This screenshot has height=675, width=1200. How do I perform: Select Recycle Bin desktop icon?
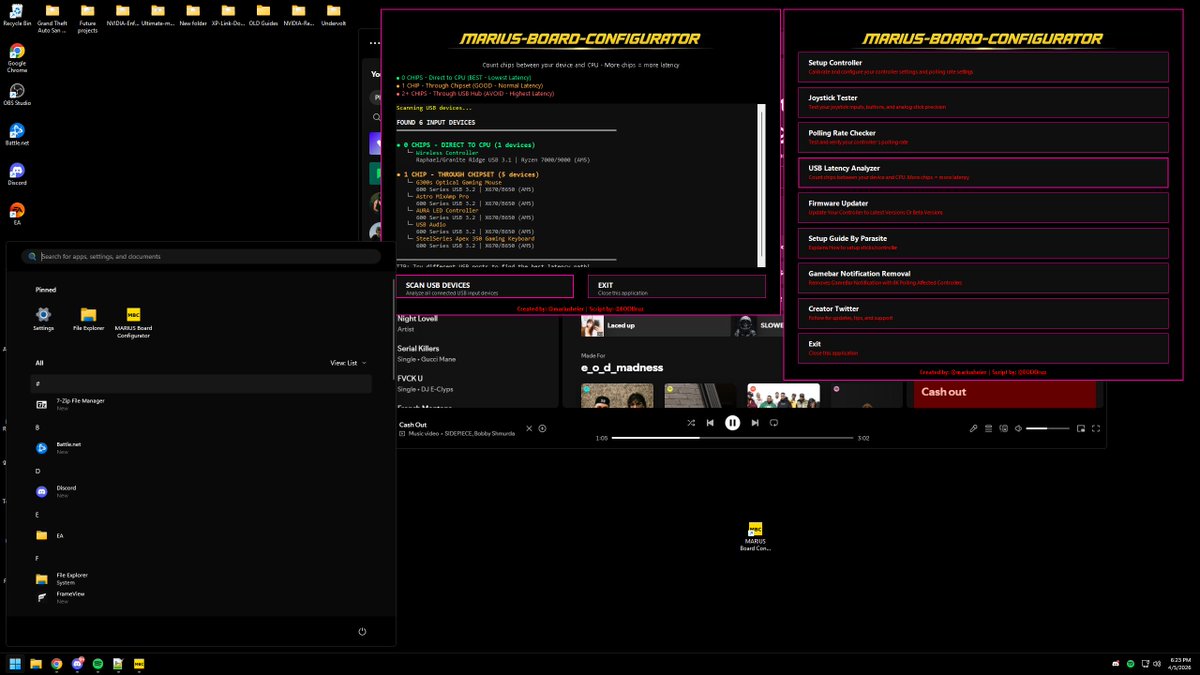pos(17,15)
